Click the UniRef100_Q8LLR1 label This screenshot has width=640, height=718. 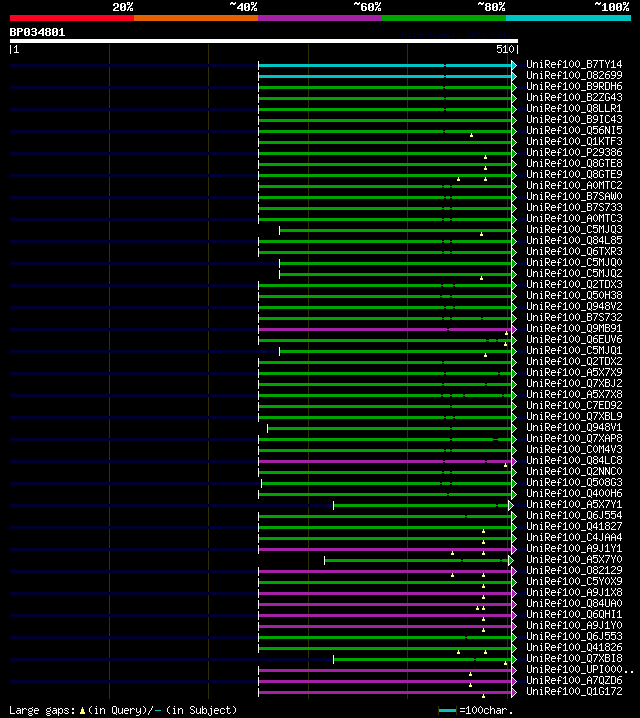coord(574,109)
